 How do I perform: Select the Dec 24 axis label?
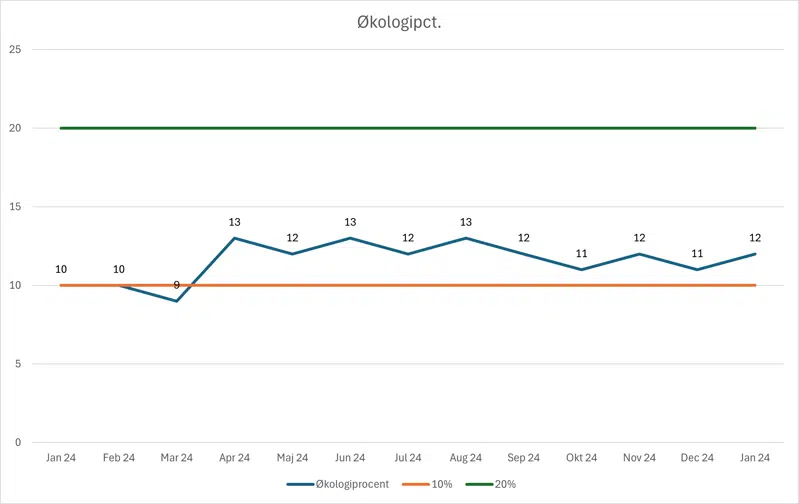click(x=698, y=458)
